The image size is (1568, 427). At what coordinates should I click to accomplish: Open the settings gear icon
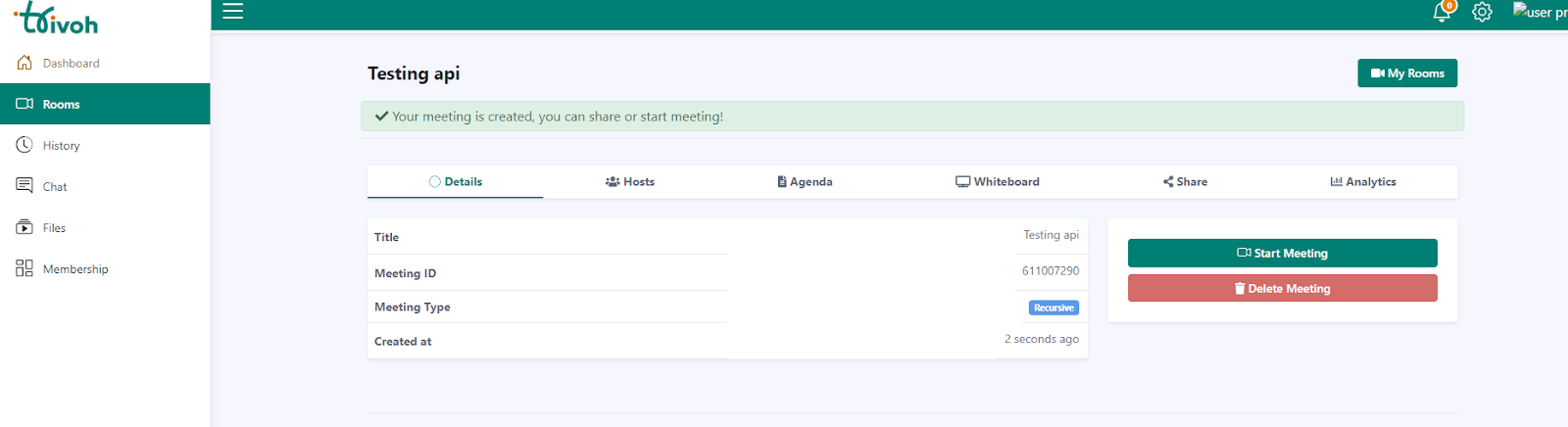pos(1482,12)
